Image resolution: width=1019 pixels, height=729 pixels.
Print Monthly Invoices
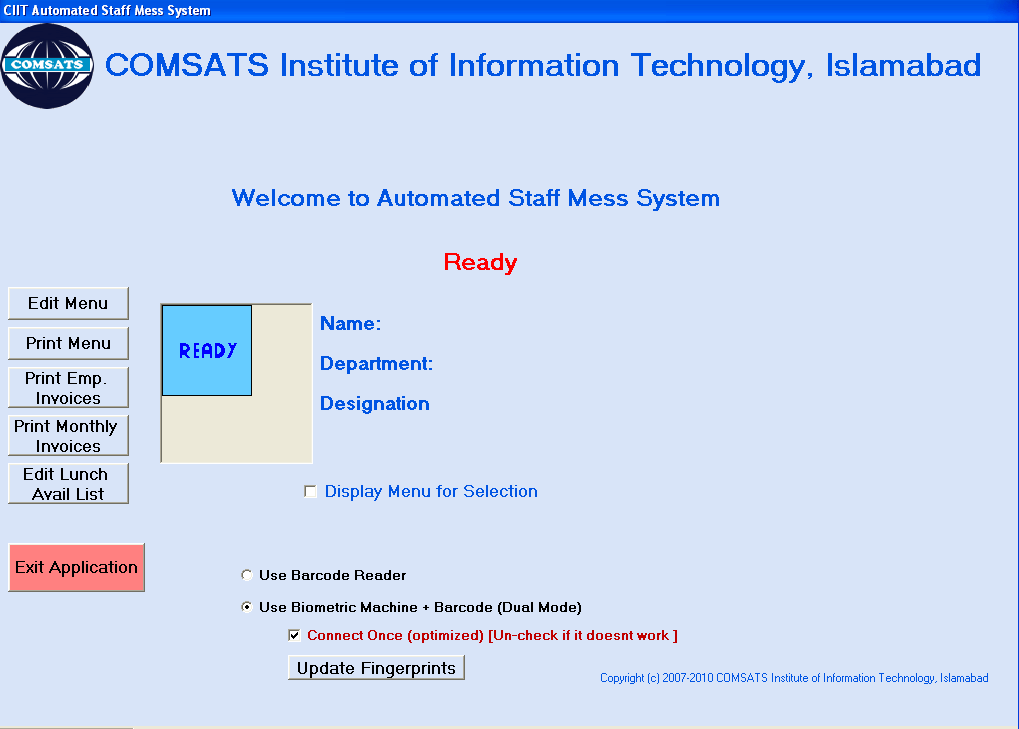click(x=68, y=436)
